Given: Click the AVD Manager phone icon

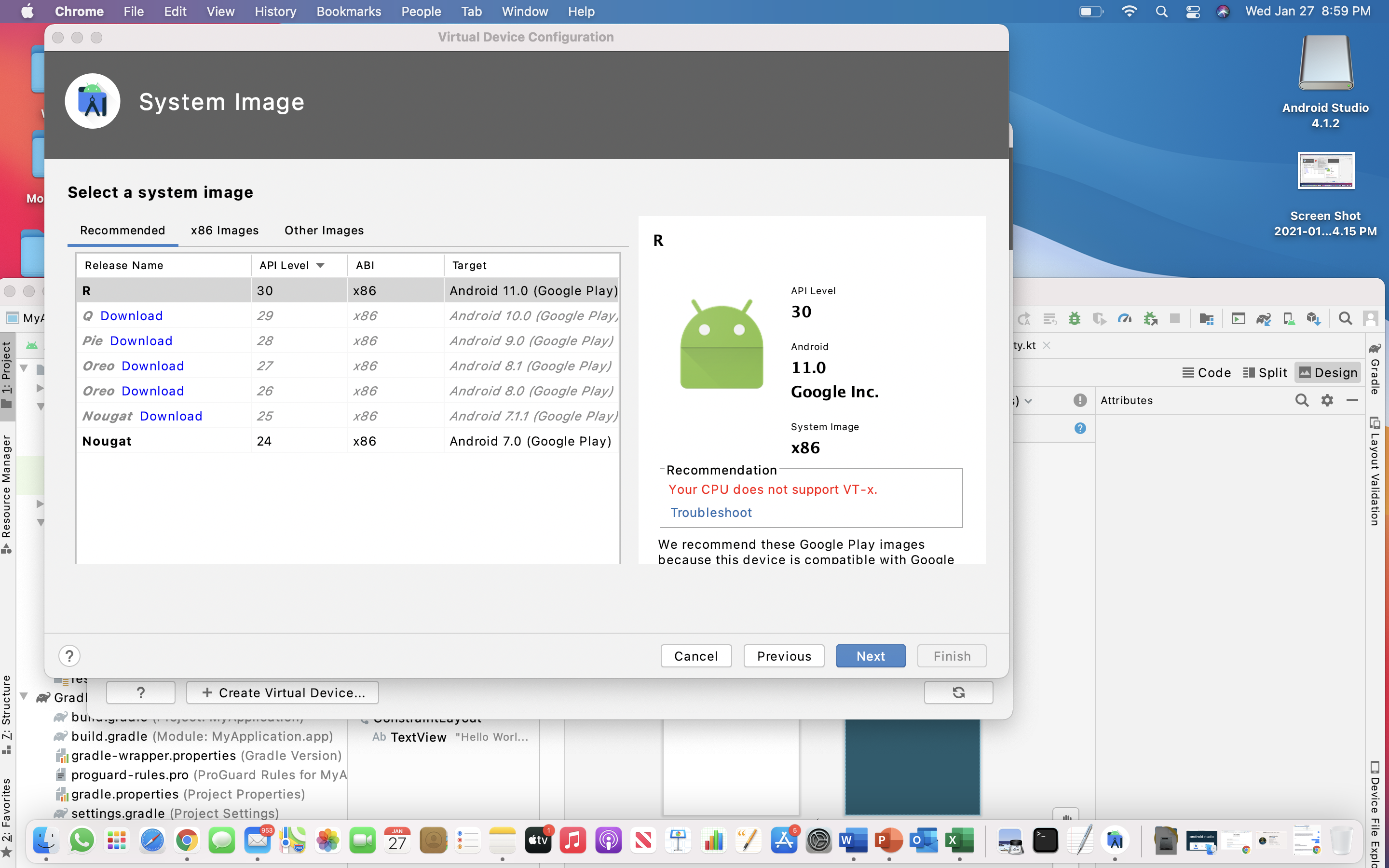Looking at the screenshot, I should 1289,319.
